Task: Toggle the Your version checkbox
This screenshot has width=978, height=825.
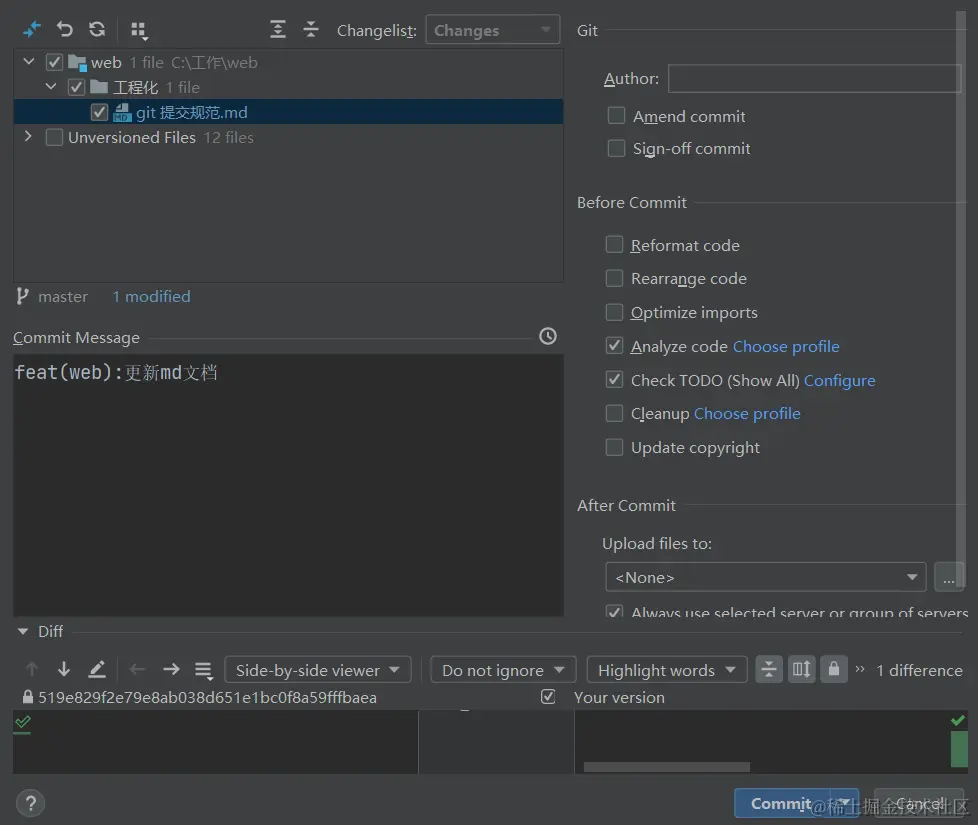Action: 548,697
